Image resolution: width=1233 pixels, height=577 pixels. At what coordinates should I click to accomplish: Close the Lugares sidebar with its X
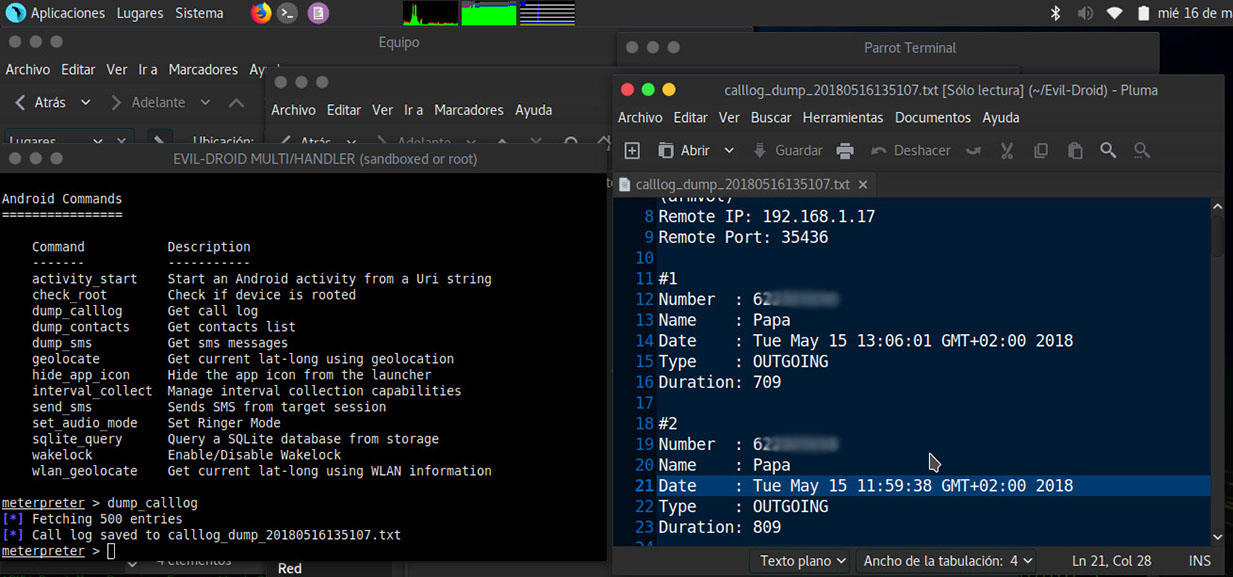point(122,142)
